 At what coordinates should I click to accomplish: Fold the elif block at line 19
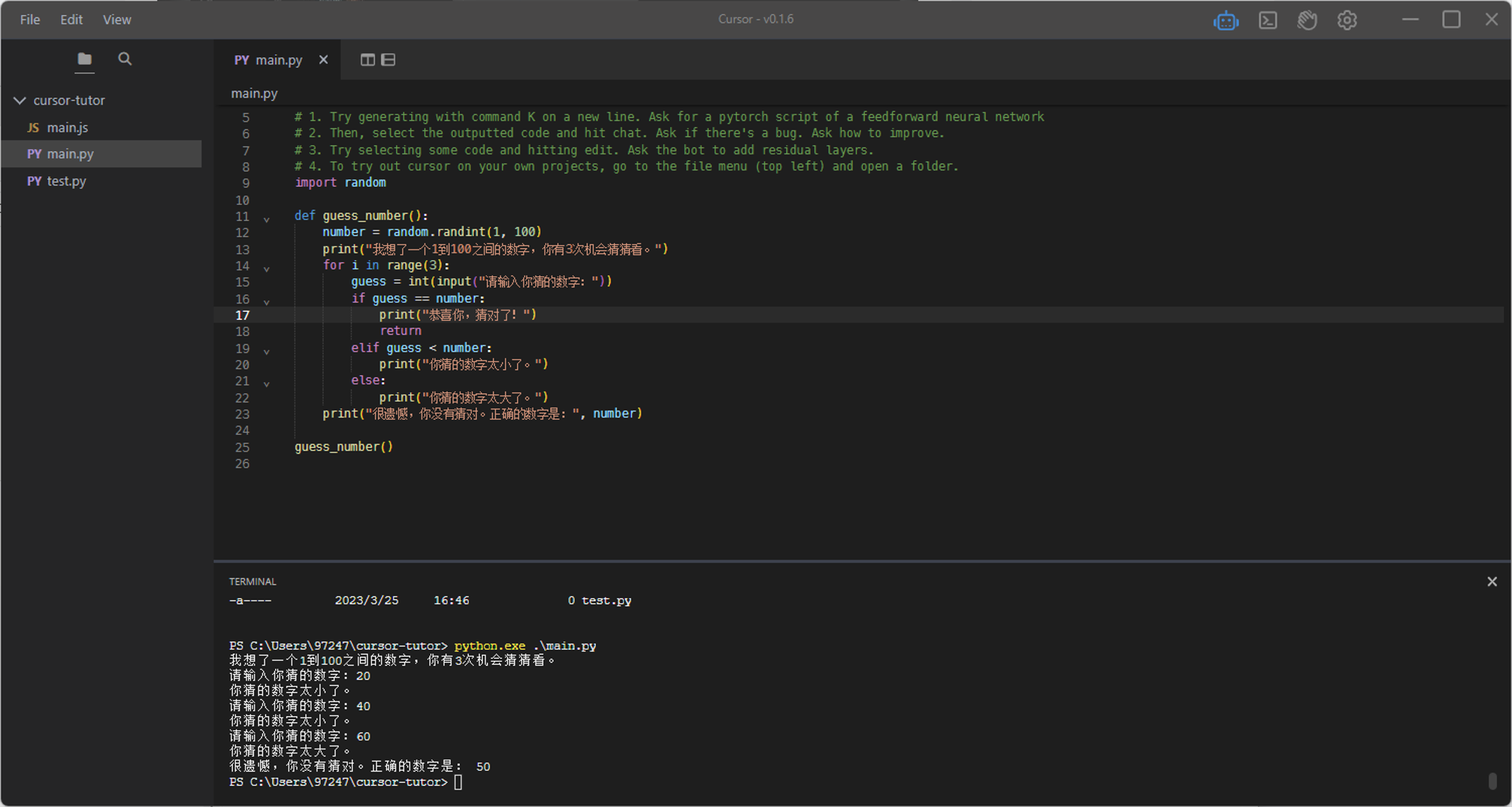(266, 352)
